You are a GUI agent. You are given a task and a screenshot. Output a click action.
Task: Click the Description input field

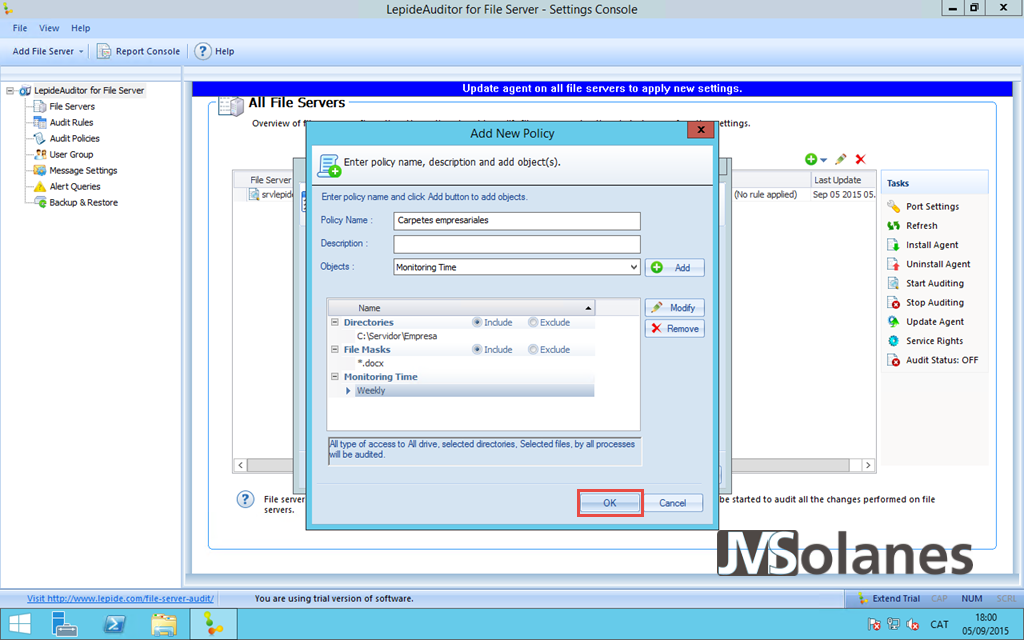pos(517,244)
